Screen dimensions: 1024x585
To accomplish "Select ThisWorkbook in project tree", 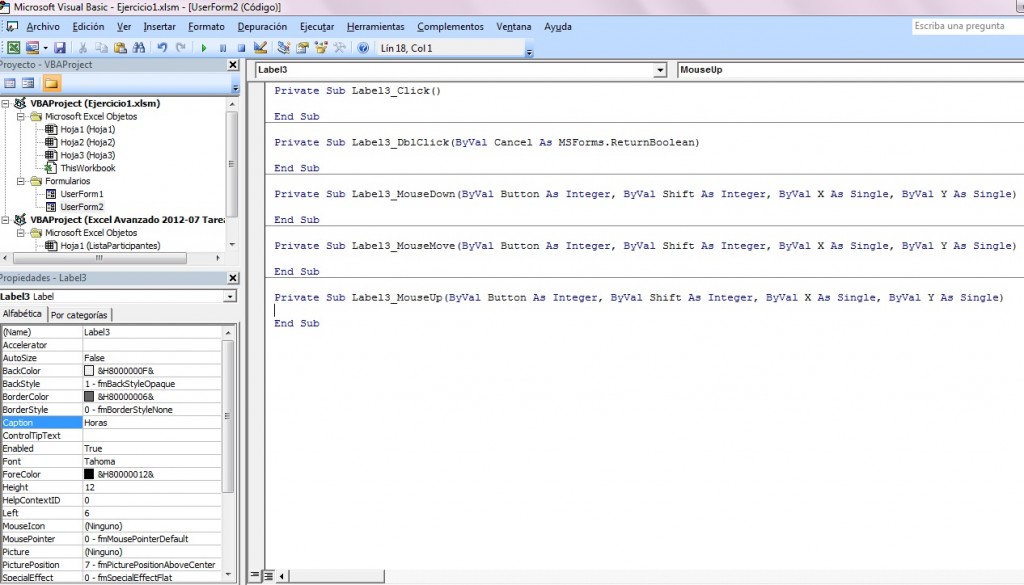I will pyautogui.click(x=88, y=168).
